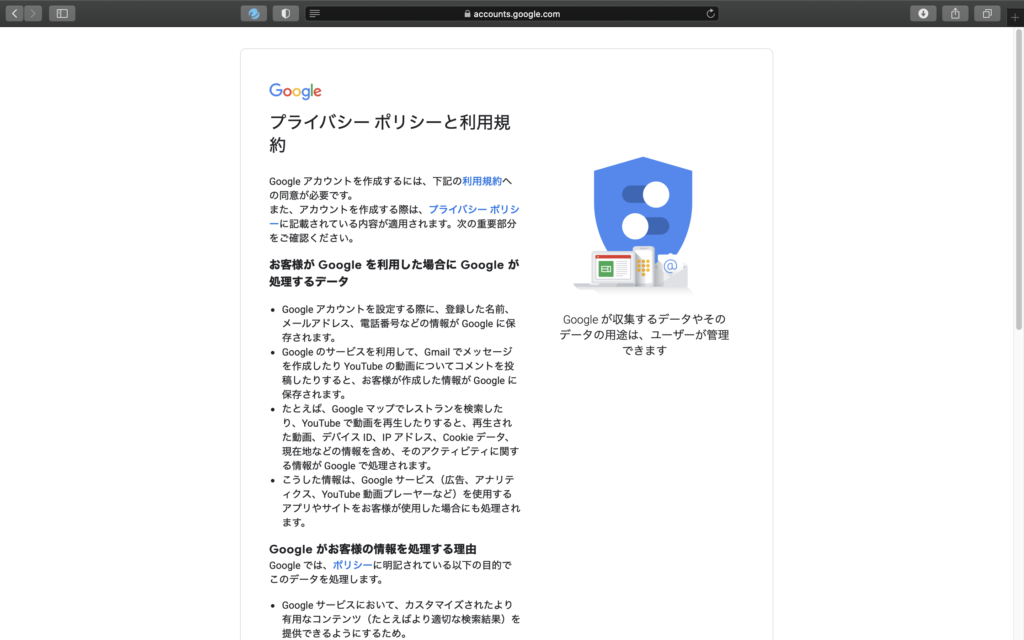
Task: Click the lock icon in address bar
Action: 467,13
